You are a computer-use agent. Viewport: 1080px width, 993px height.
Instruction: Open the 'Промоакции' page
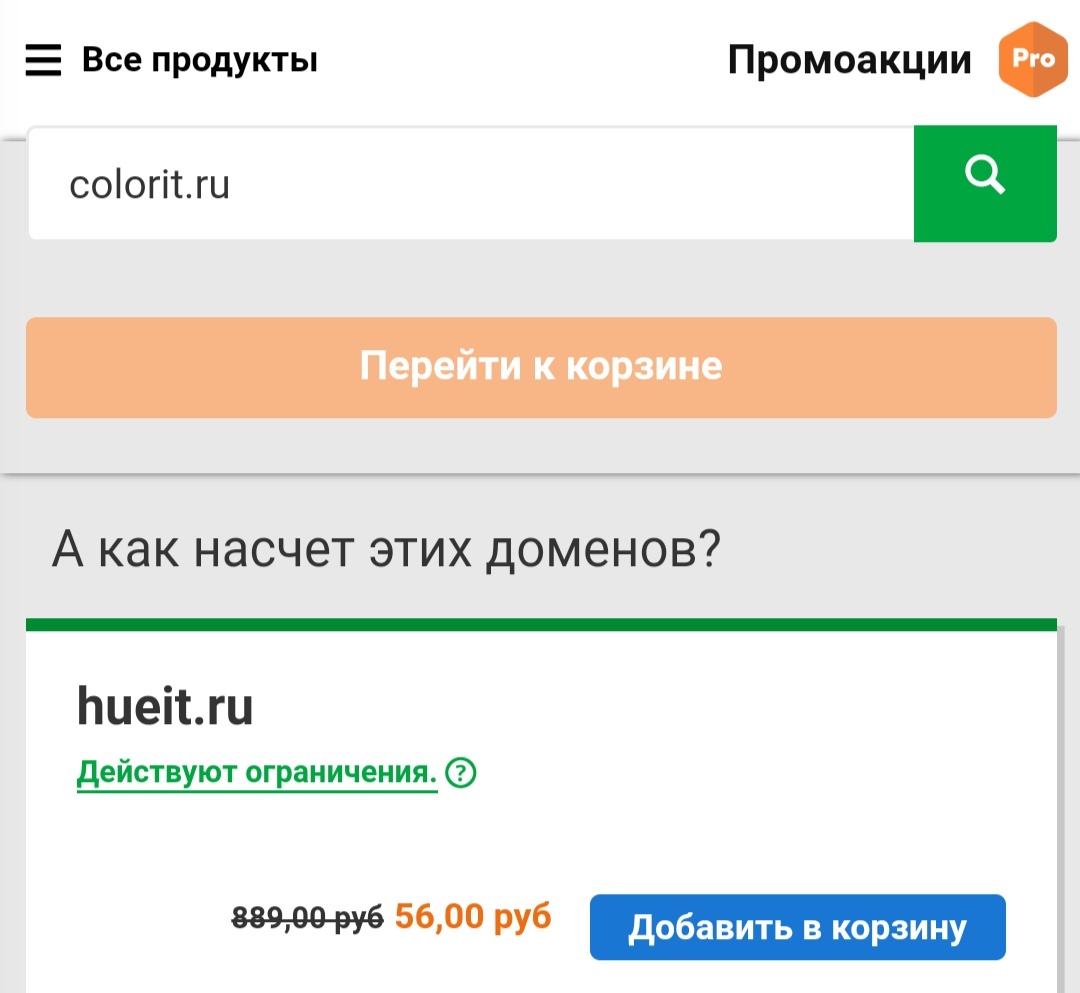click(849, 60)
